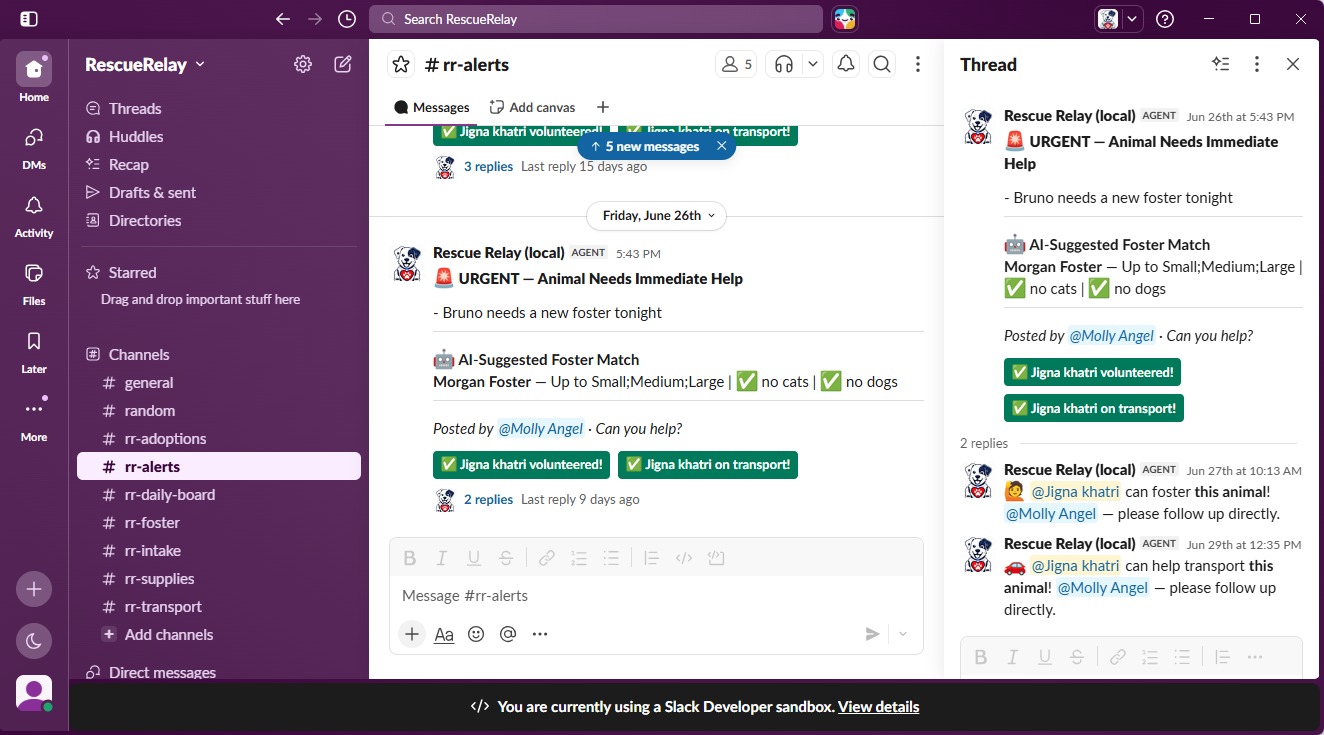1324x735 pixels.
Task: Expand huddle options chevron
Action: [x=813, y=65]
